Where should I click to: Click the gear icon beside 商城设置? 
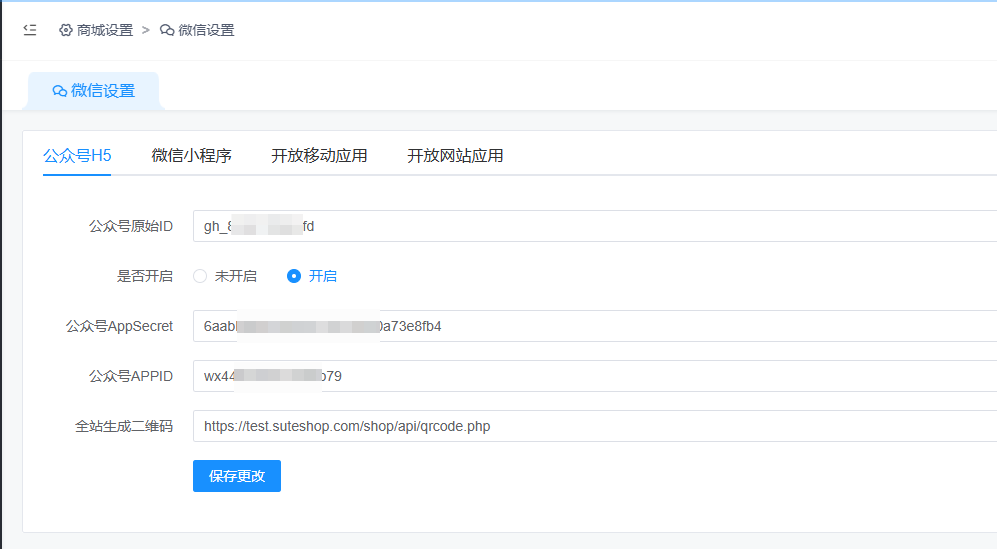tap(66, 30)
